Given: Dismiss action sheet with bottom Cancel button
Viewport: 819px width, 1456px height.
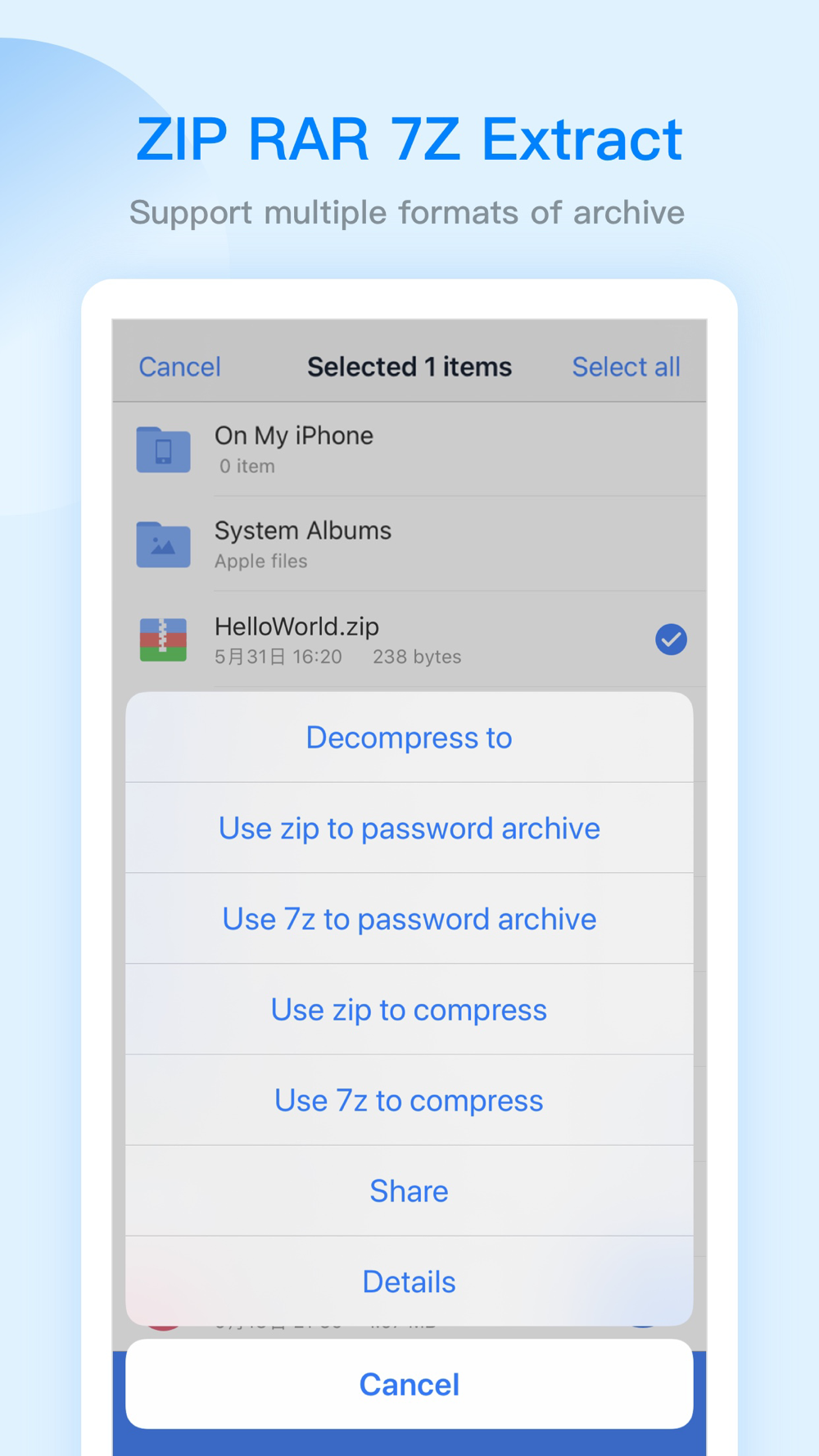Looking at the screenshot, I should [409, 1384].
